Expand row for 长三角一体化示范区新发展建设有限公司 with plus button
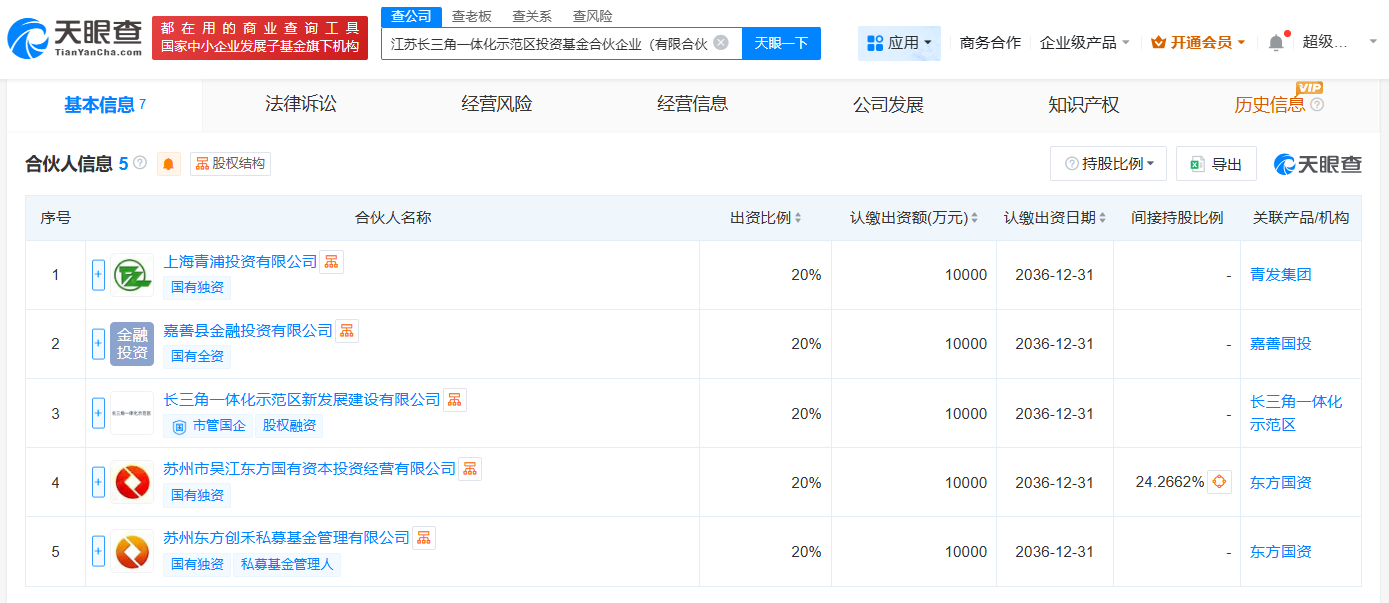Image resolution: width=1389 pixels, height=603 pixels. [x=98, y=413]
